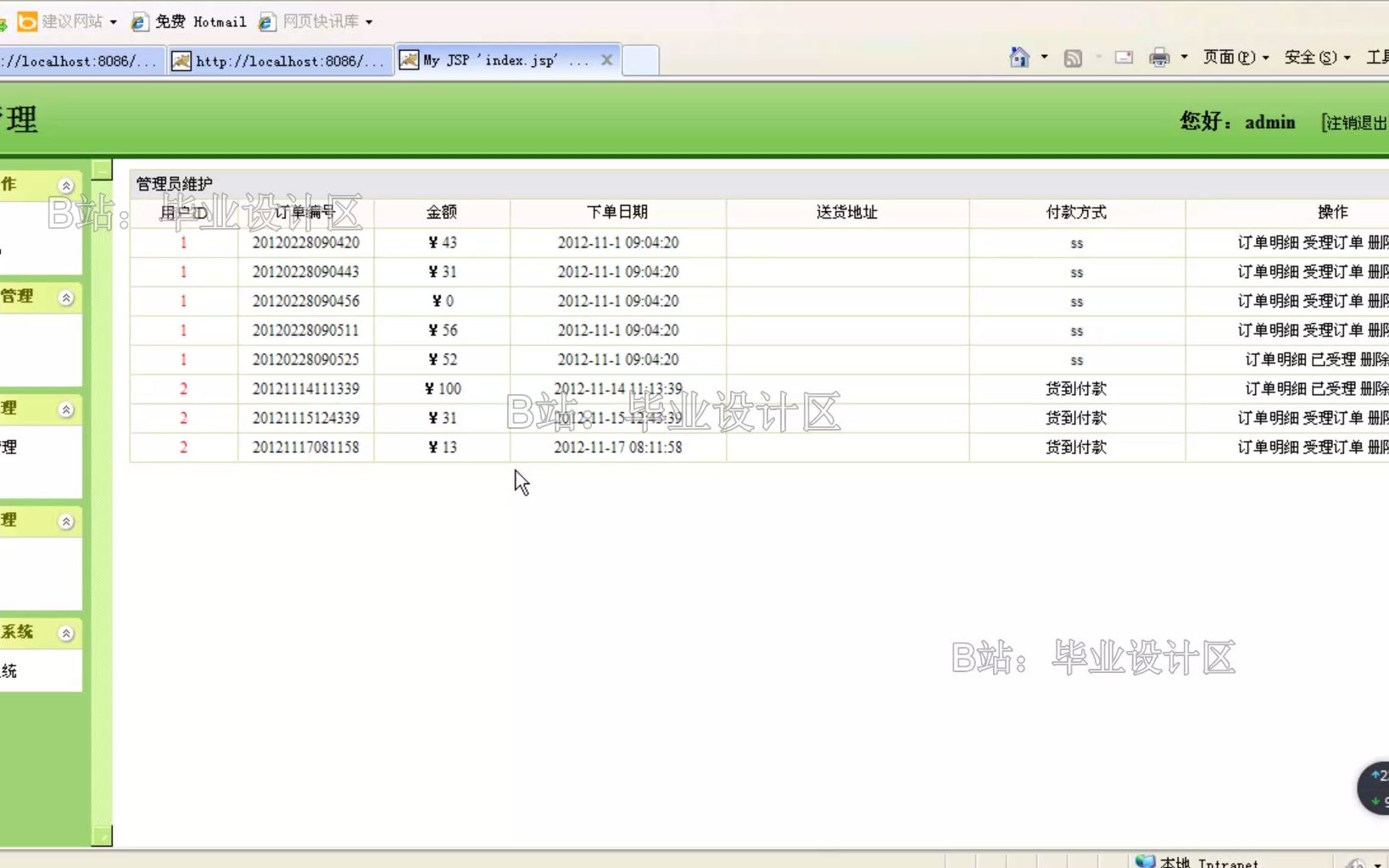Select the My JSP 'index.jsp' tab

coord(494,60)
